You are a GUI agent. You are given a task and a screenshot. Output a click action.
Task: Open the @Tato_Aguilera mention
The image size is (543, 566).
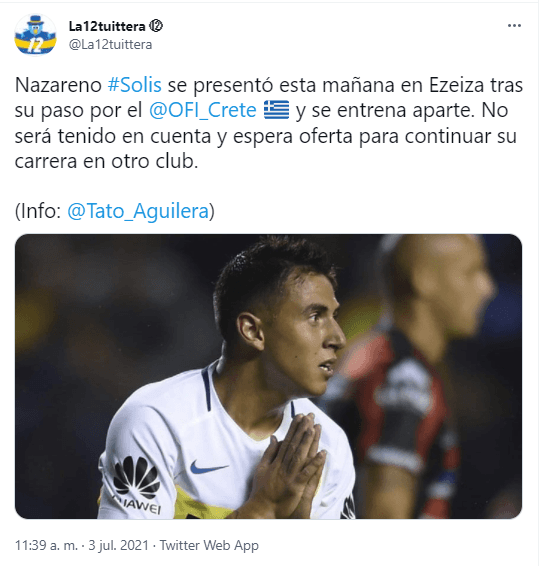point(138,211)
